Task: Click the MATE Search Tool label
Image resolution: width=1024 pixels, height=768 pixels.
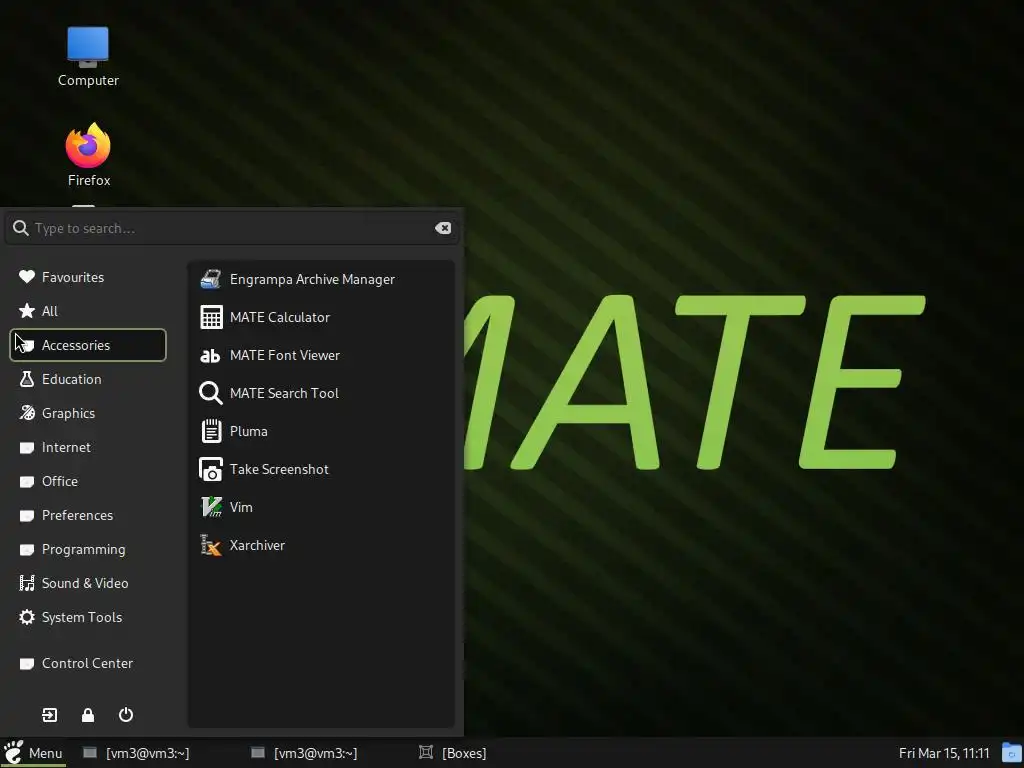Action: [284, 393]
